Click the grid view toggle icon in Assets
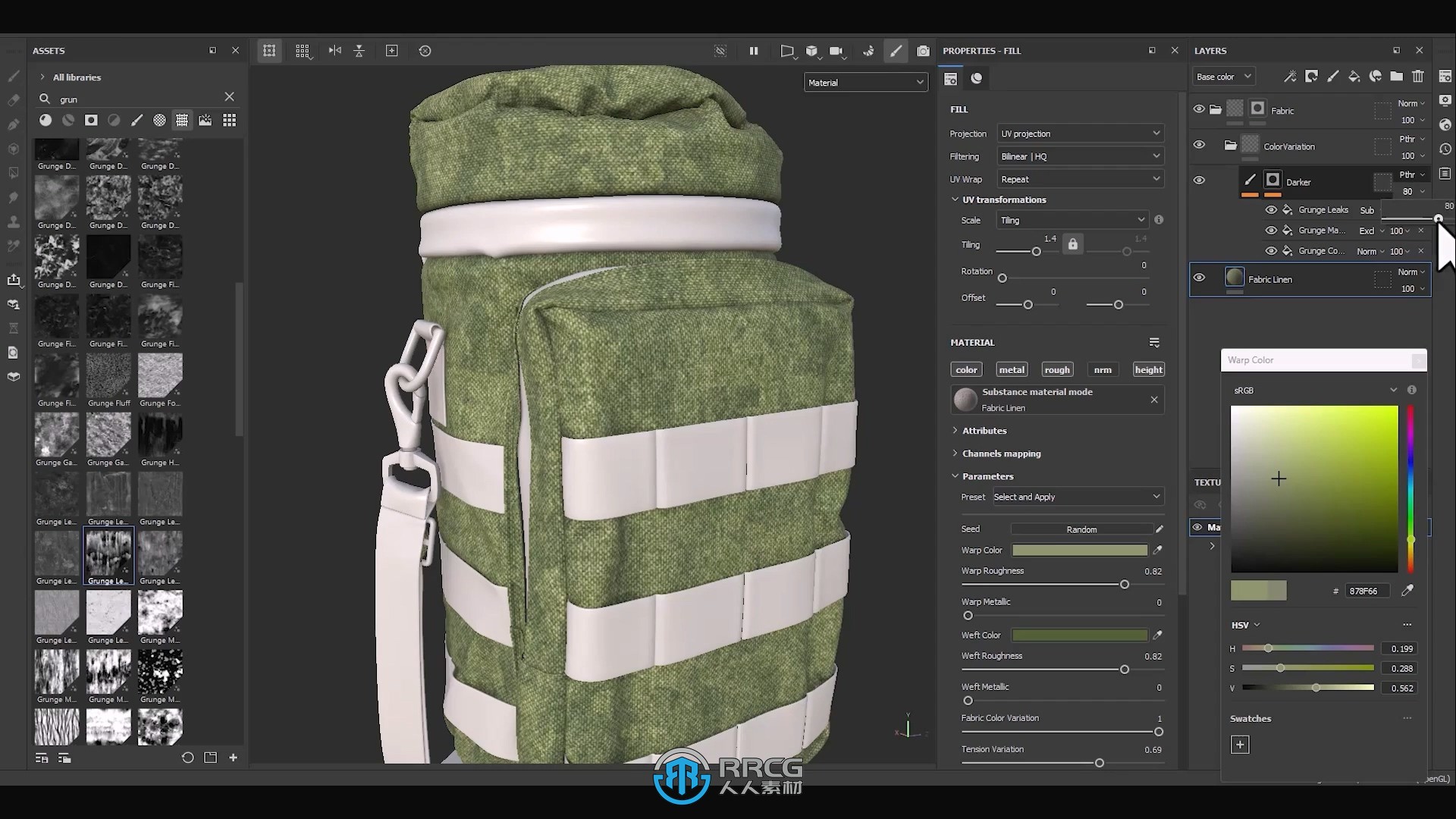 228,120
